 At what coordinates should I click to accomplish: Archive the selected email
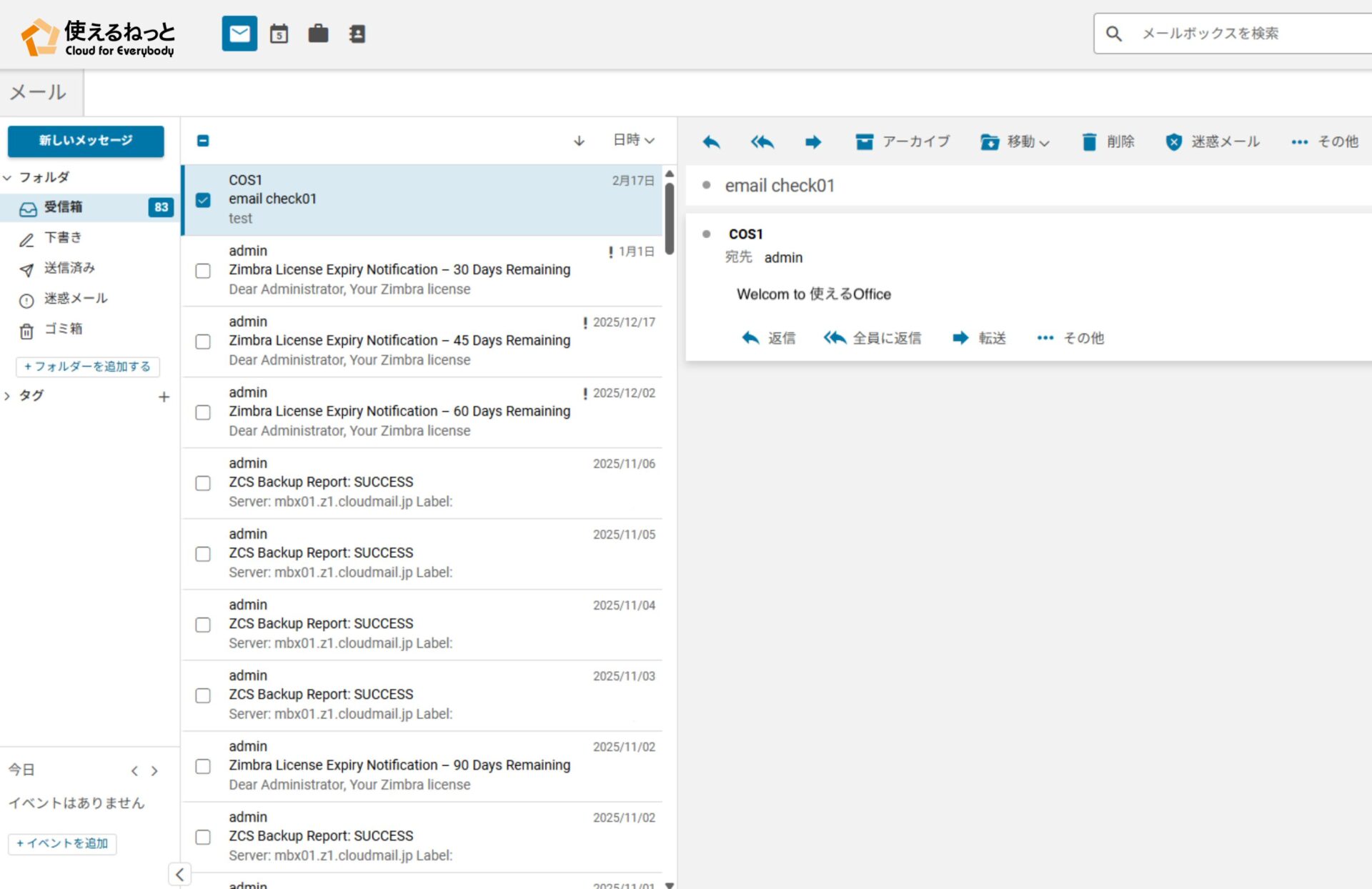coord(903,141)
